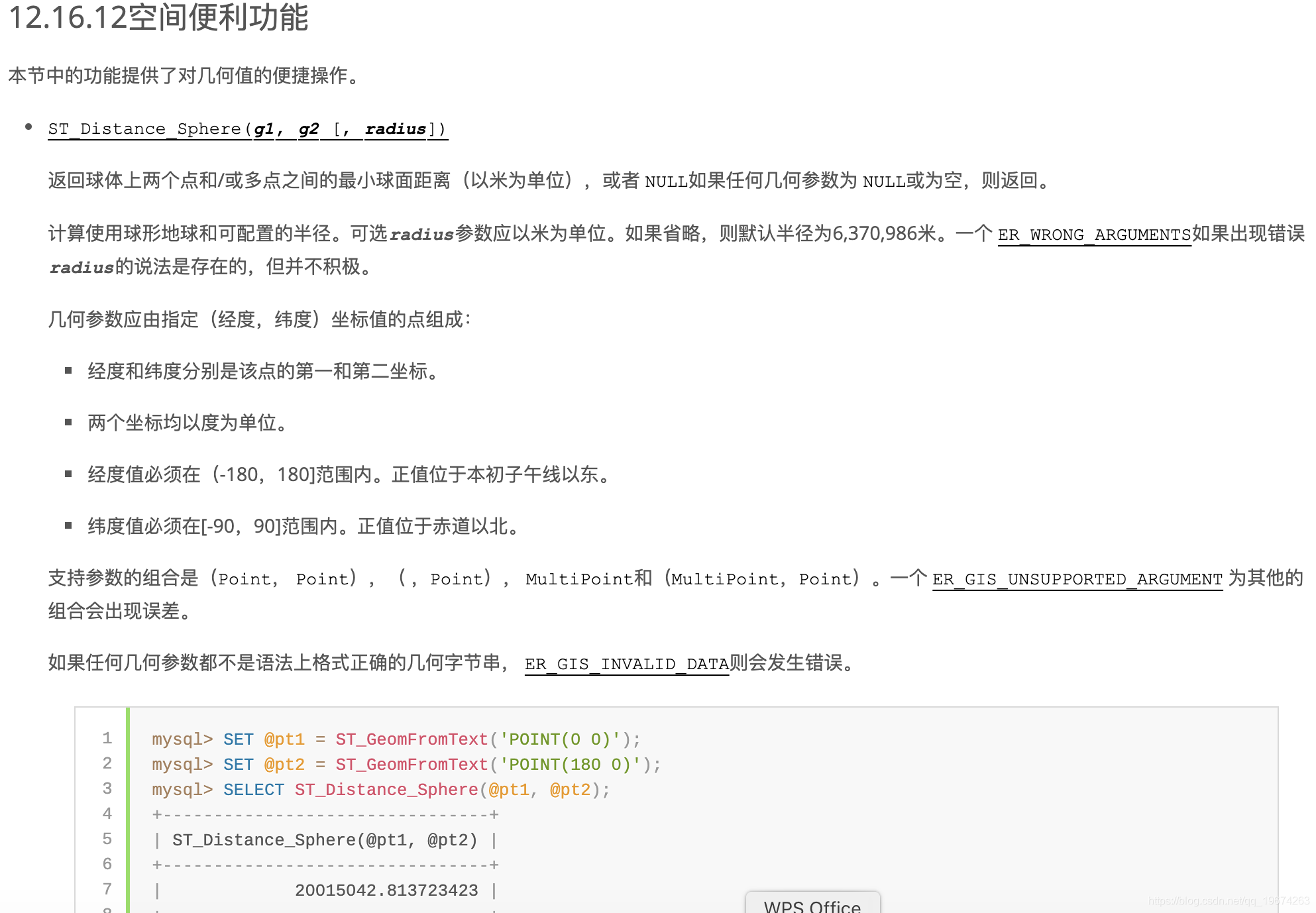Click the heading 12.16.12空间便利功能
Viewport: 1316px width, 913px height.
(x=158, y=18)
